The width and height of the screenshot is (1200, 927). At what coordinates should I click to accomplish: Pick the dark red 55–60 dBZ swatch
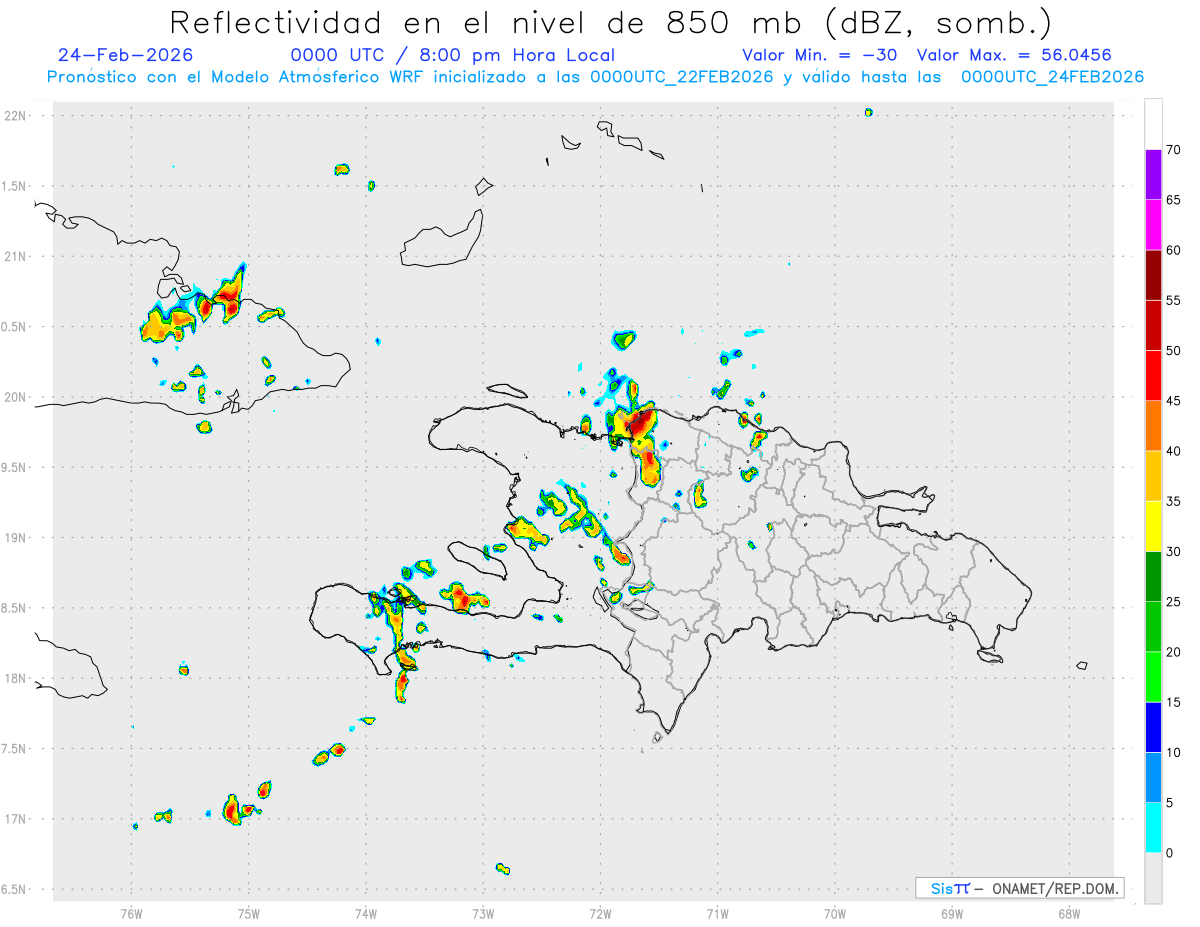point(1153,275)
